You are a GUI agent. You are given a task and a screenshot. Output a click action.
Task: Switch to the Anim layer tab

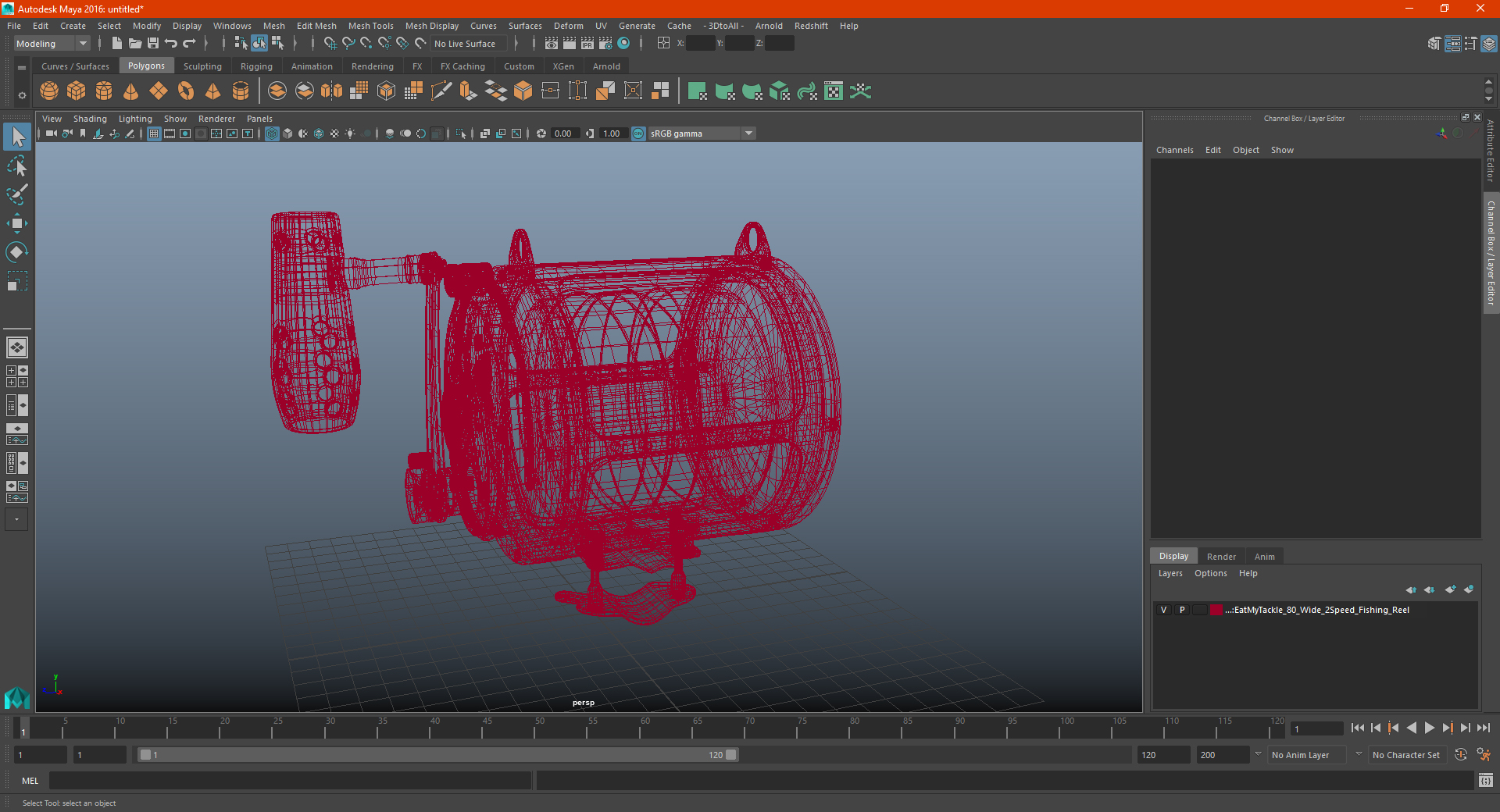[x=1264, y=557]
